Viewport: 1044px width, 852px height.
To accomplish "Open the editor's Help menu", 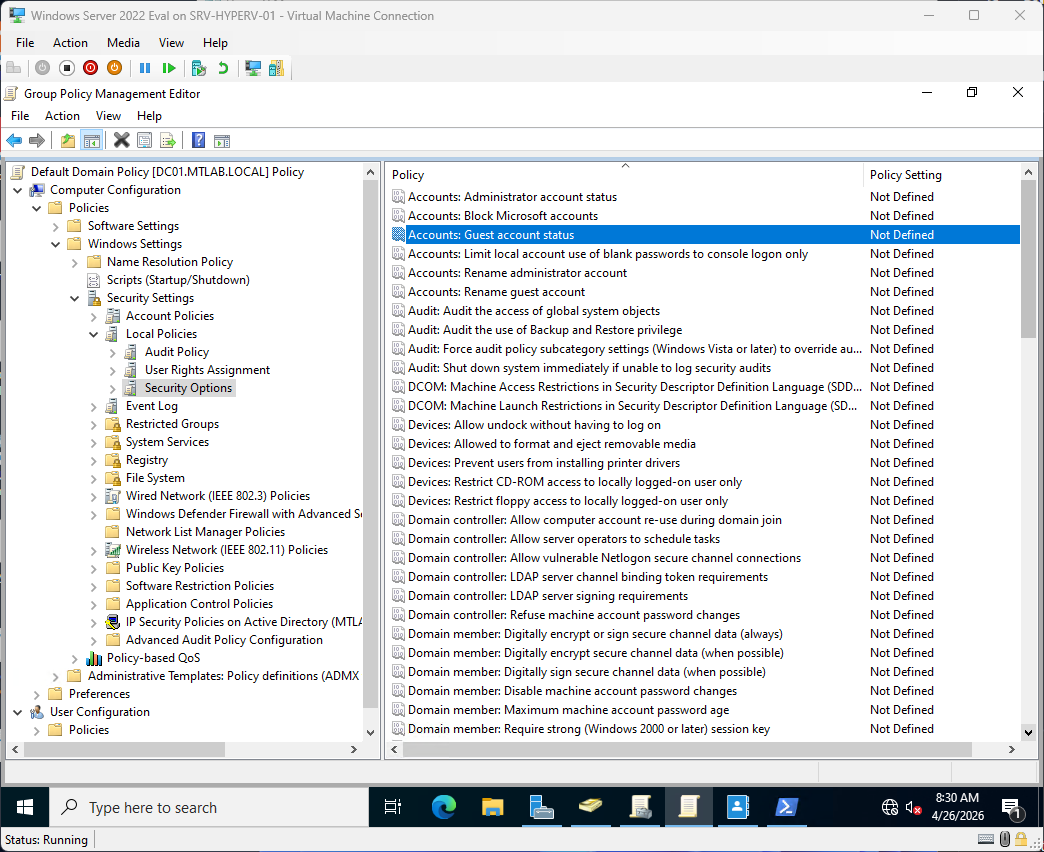I will 149,116.
